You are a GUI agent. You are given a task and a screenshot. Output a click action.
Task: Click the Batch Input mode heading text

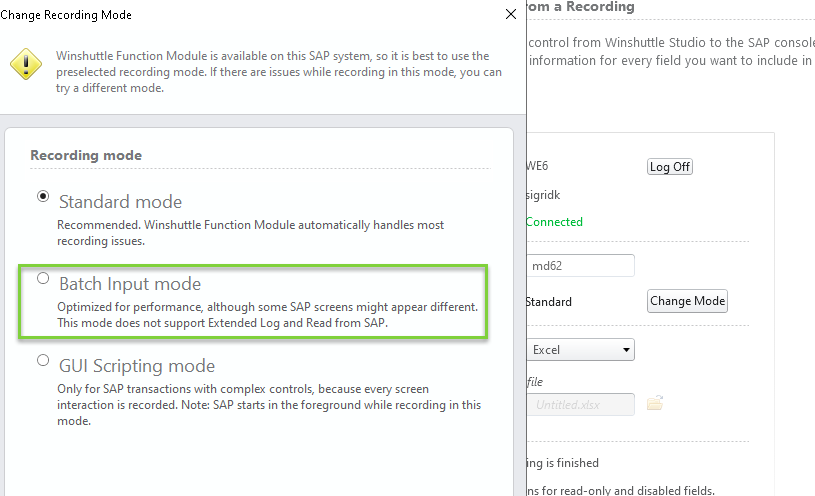click(130, 284)
